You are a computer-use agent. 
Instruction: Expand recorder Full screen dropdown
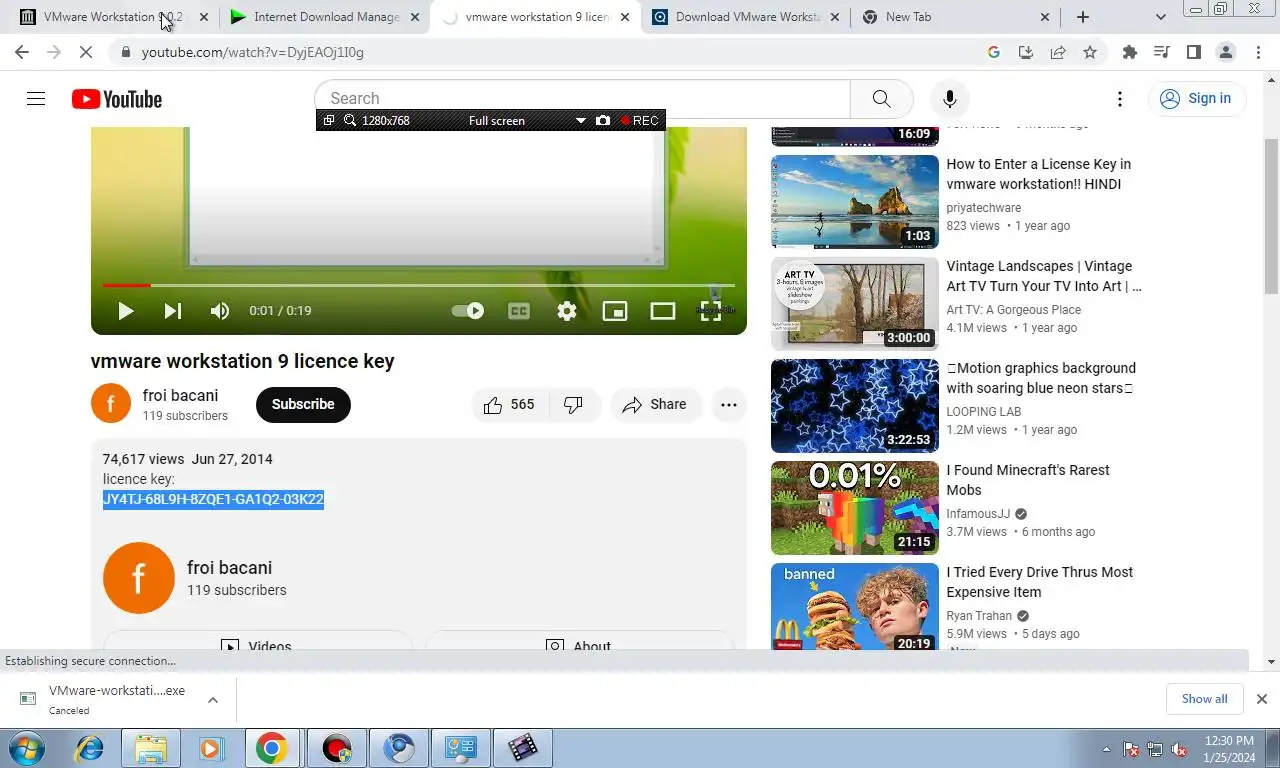(580, 121)
